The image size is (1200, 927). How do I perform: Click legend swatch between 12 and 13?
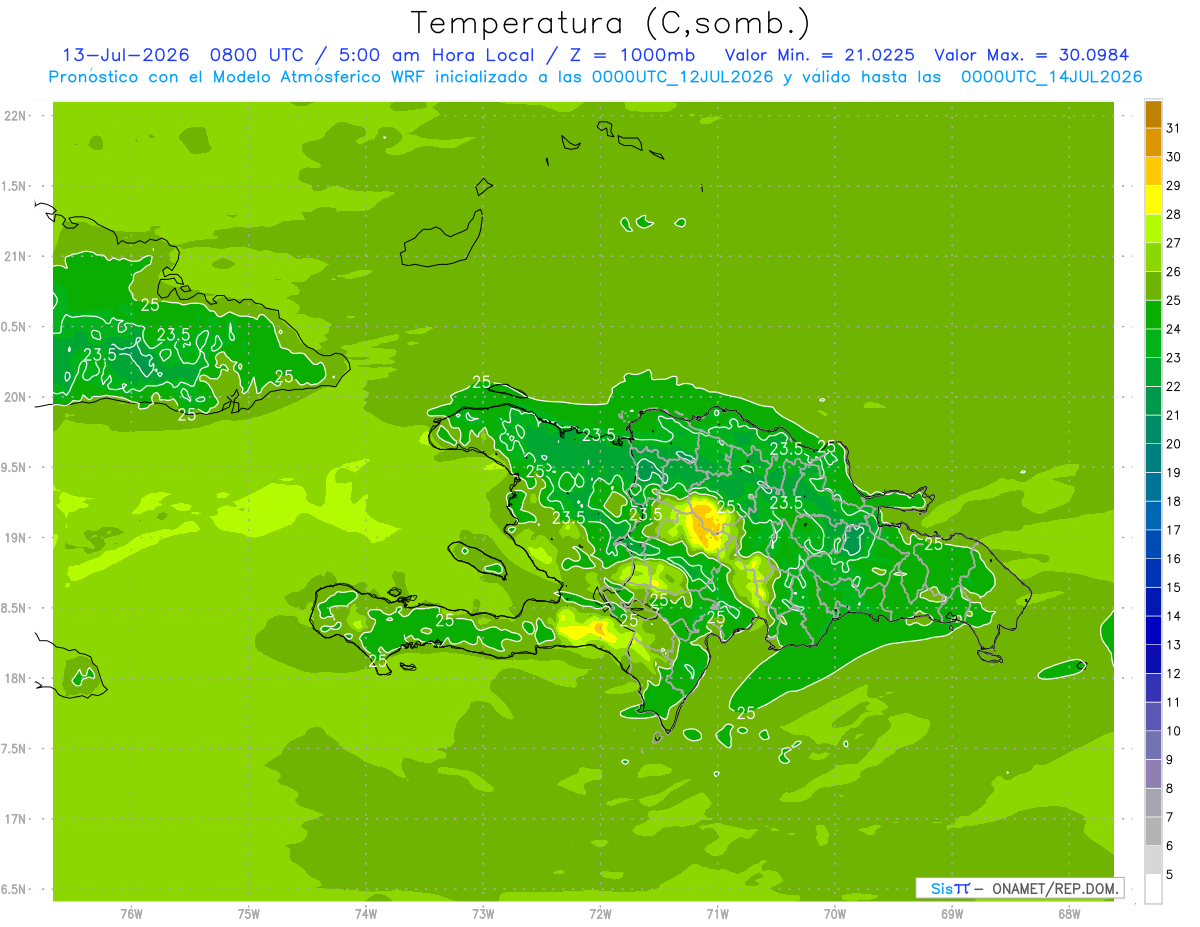click(x=1153, y=659)
